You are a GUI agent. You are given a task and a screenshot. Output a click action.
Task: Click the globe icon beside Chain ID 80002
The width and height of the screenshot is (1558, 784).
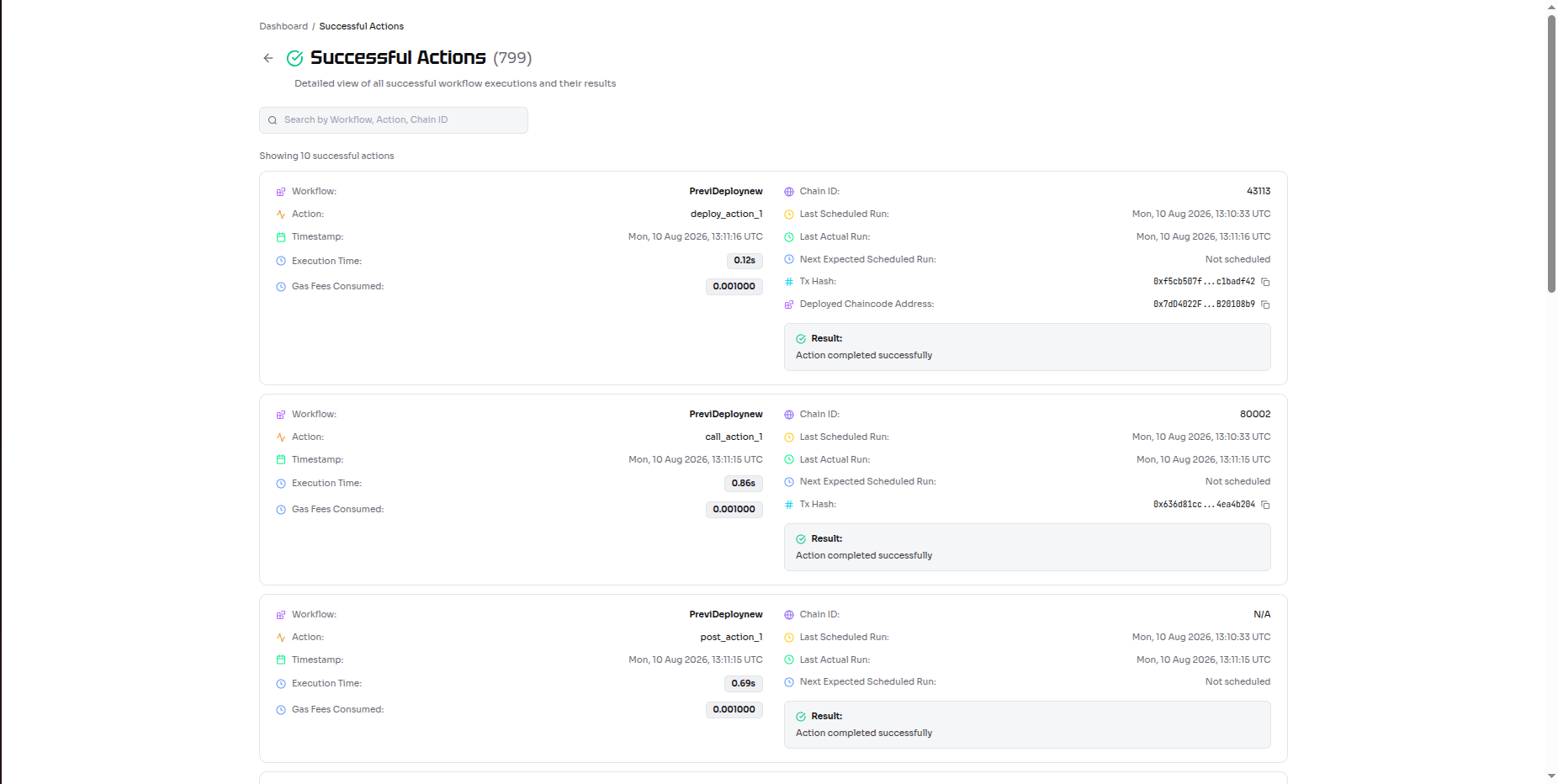click(789, 415)
